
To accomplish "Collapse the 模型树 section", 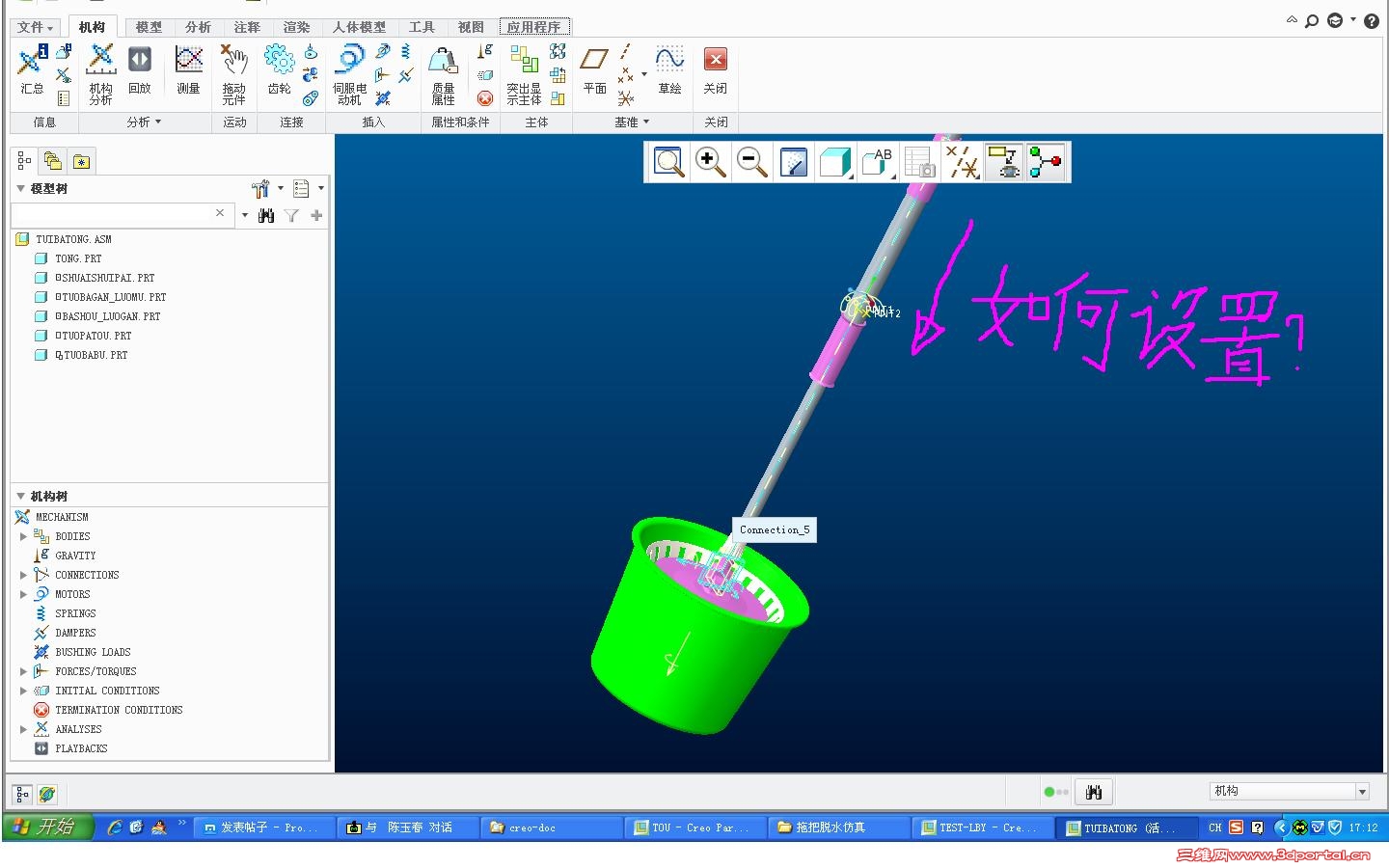I will pyautogui.click(x=20, y=188).
